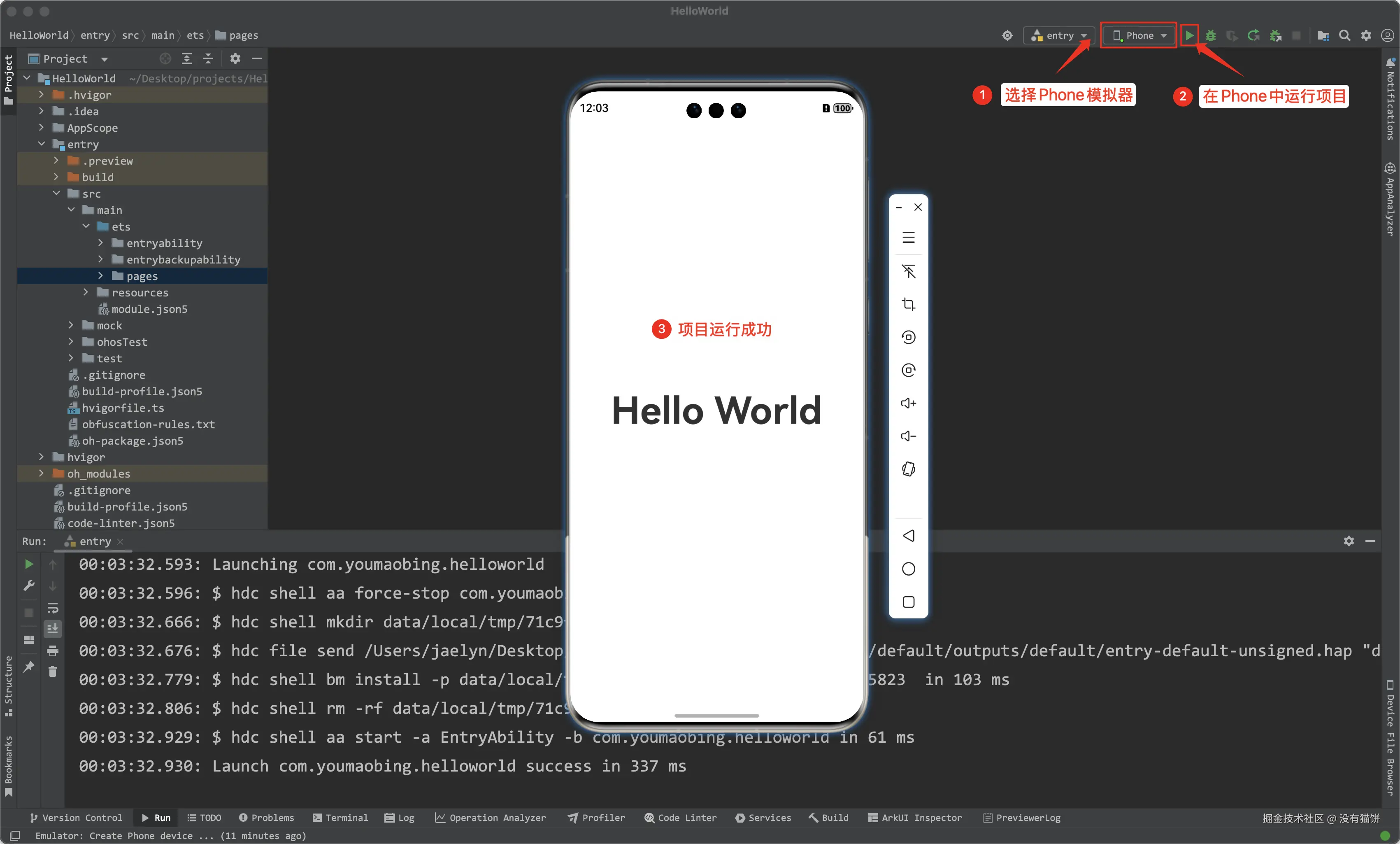Open the emulator hamburger menu
This screenshot has width=1400, height=844.
908,238
